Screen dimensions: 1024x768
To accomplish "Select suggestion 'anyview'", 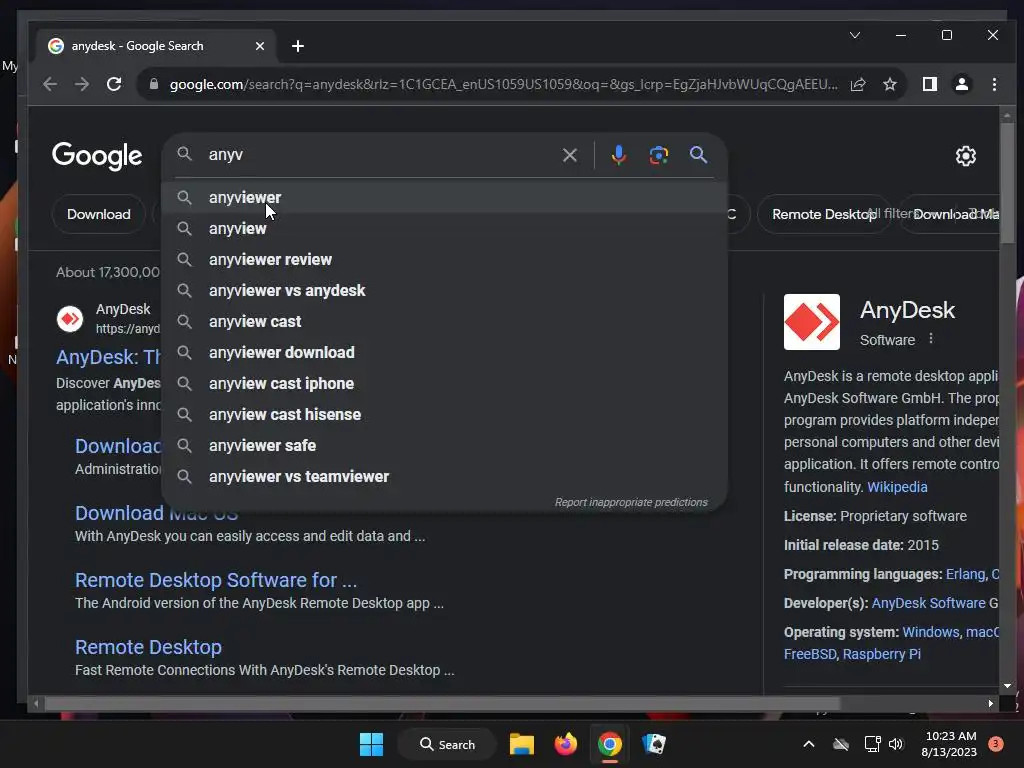I will (444, 229).
